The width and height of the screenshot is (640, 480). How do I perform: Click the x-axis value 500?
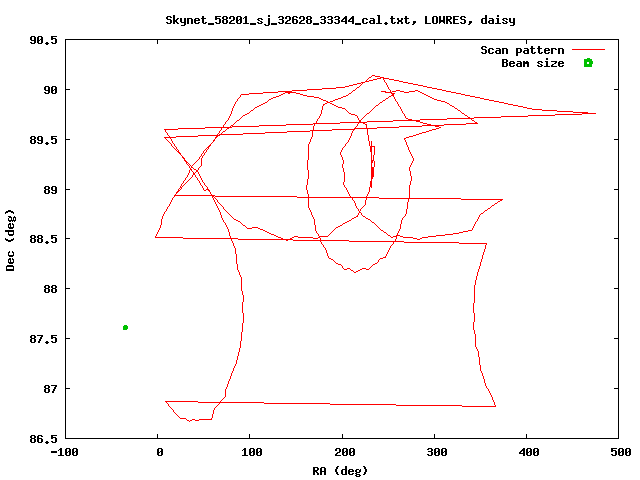pos(621,452)
